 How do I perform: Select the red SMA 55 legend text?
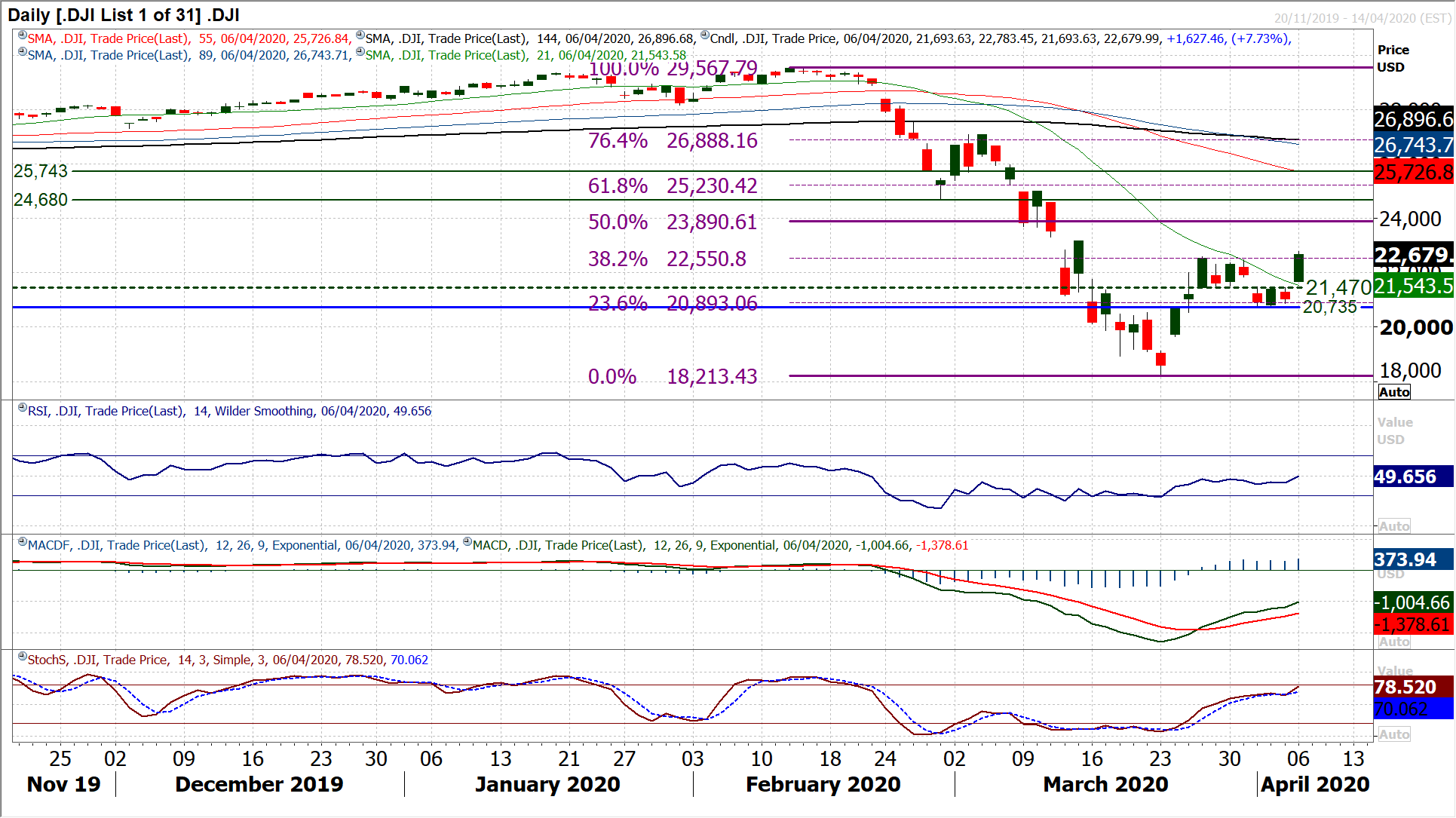click(x=189, y=38)
